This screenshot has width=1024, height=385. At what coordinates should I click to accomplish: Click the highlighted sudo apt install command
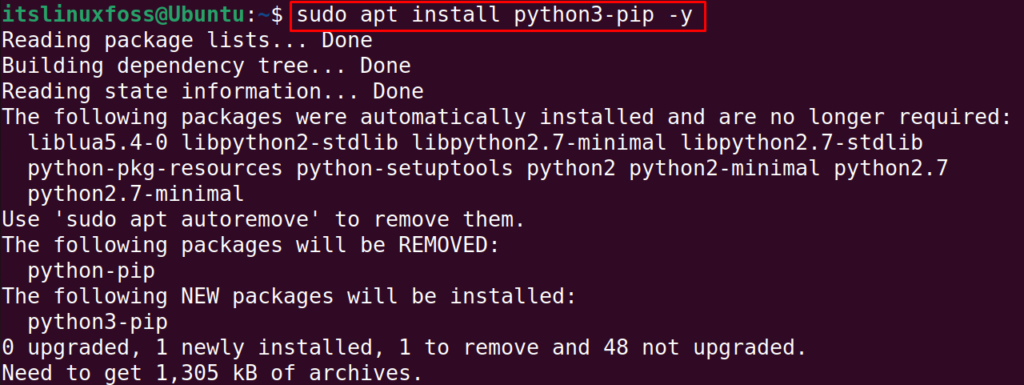tap(498, 16)
